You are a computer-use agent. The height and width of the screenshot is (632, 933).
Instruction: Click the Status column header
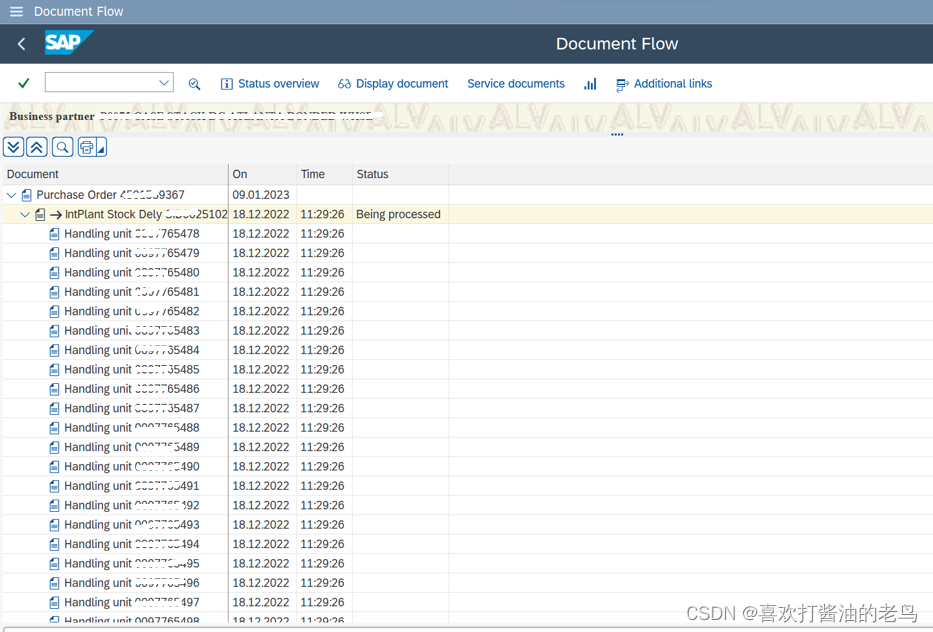(400, 174)
